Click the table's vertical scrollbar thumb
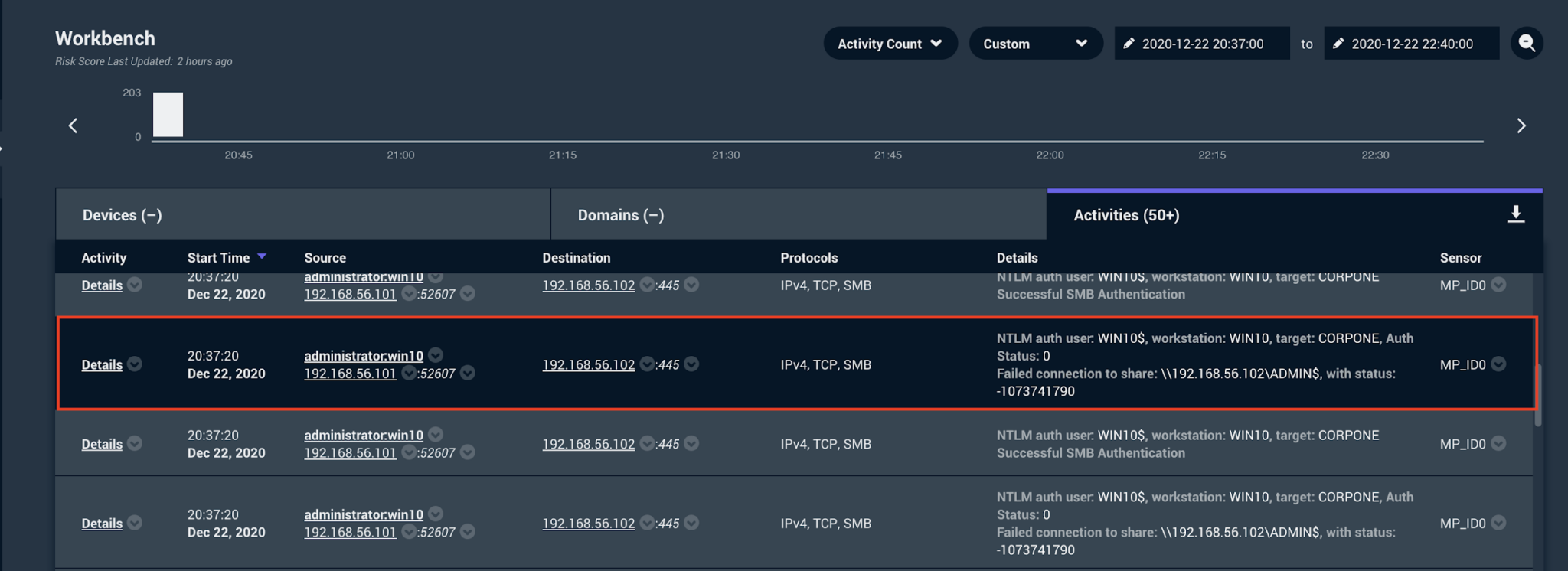 tap(1537, 394)
